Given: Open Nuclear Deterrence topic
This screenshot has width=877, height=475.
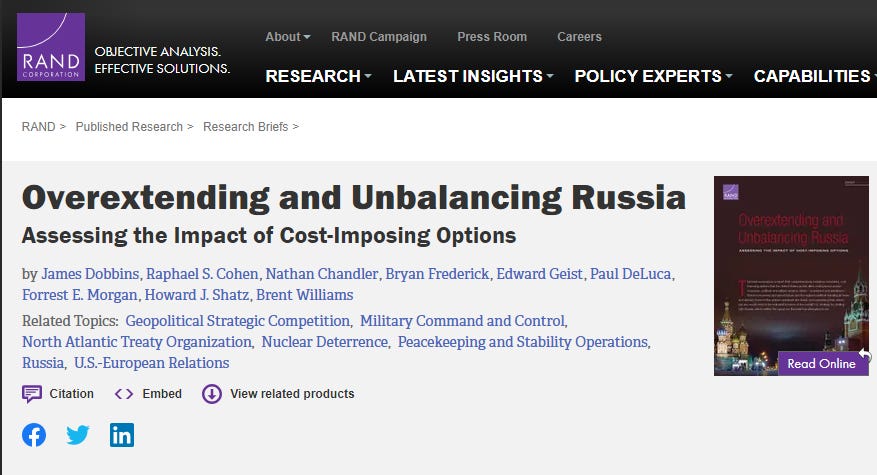Looking at the screenshot, I should (325, 342).
